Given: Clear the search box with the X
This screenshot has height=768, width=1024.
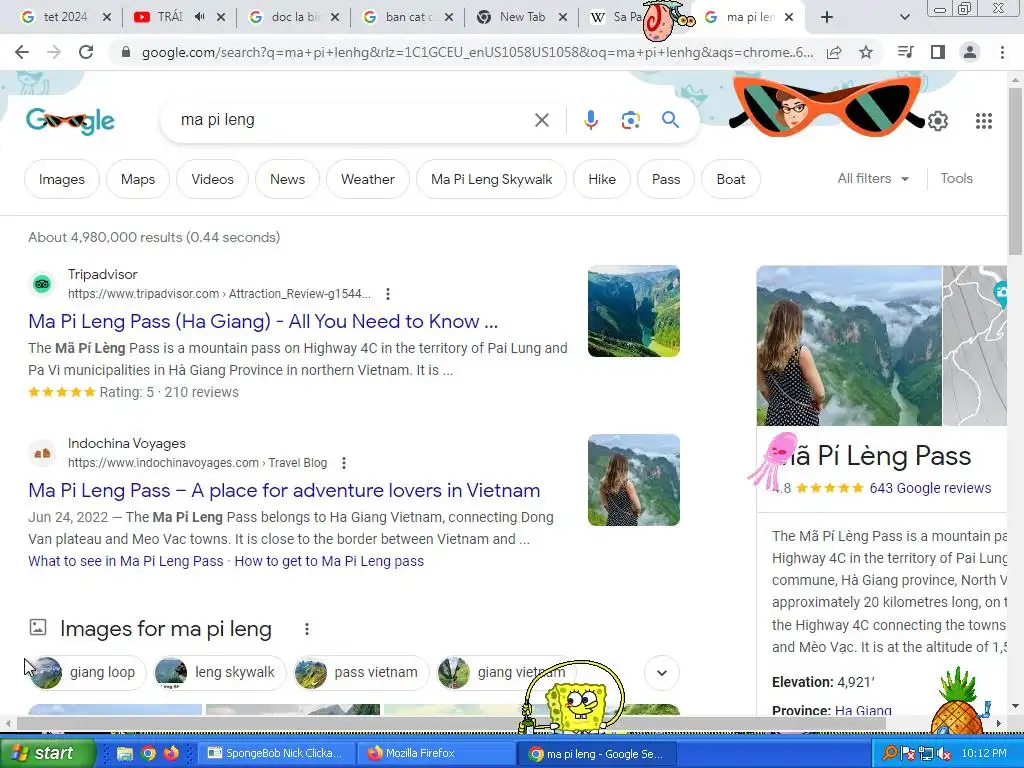Looking at the screenshot, I should [541, 120].
